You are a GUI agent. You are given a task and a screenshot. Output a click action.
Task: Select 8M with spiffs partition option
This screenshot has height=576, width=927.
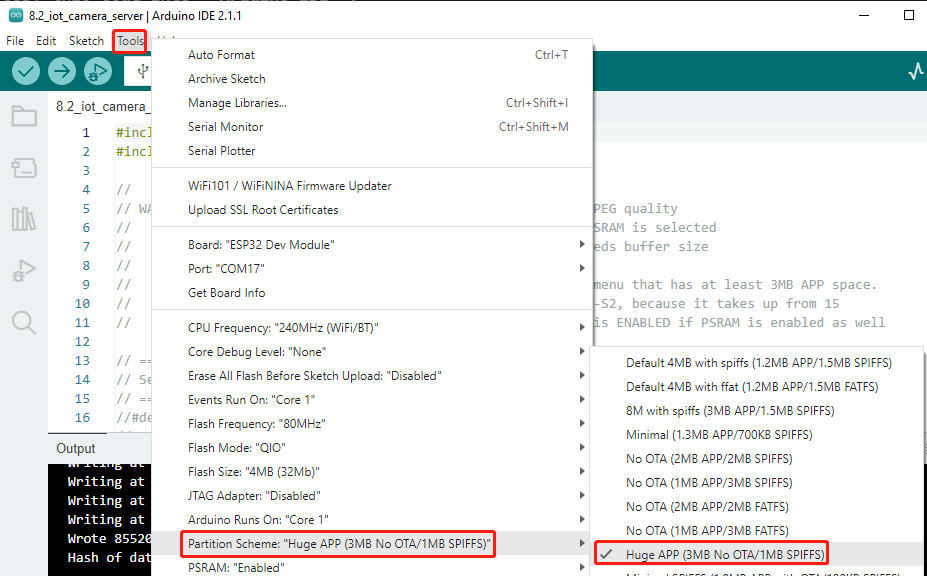point(757,410)
